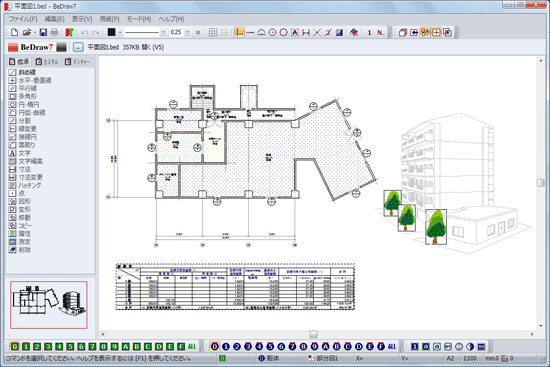
Task: Toggle the grid display icon
Action: [x=213, y=33]
